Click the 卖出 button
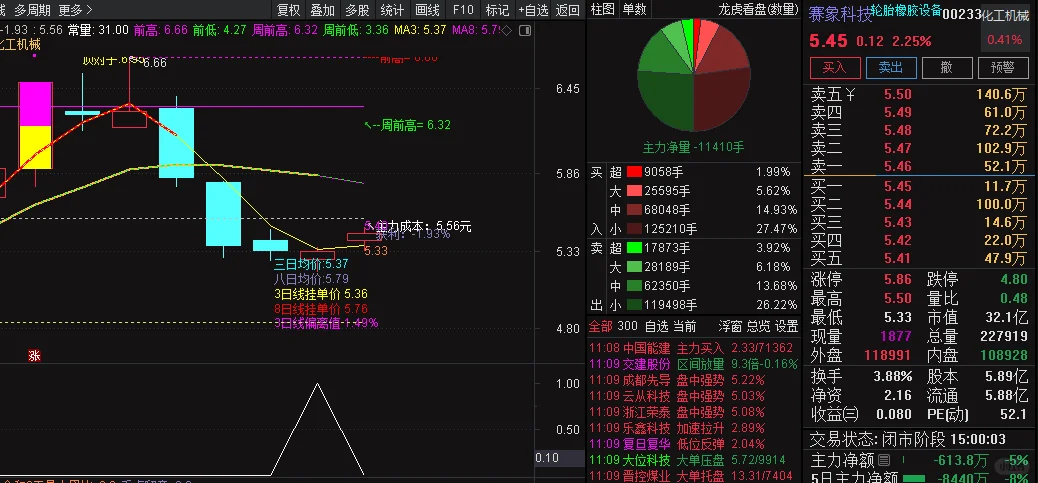This screenshot has width=1038, height=483. pos(891,67)
